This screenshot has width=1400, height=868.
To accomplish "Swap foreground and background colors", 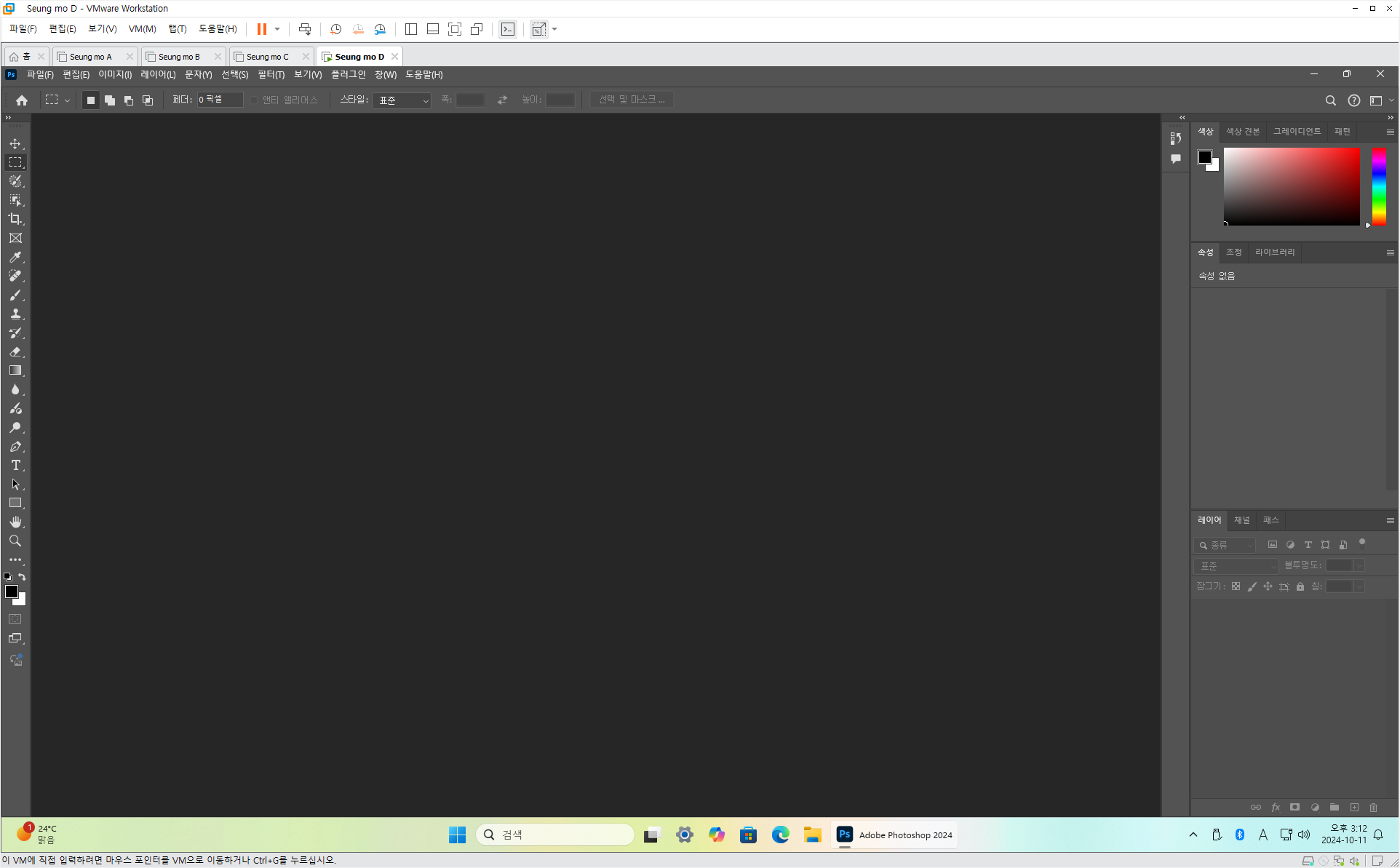I will click(23, 577).
